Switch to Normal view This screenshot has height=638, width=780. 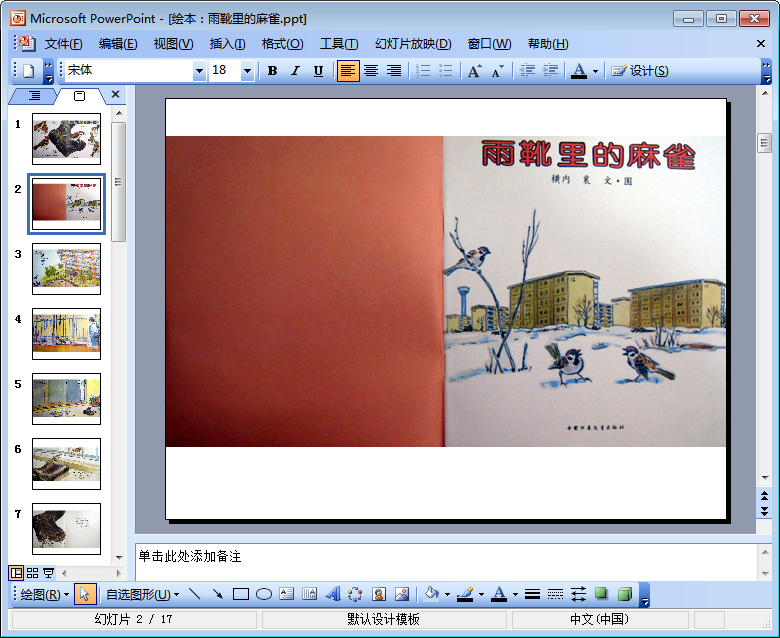coord(16,573)
